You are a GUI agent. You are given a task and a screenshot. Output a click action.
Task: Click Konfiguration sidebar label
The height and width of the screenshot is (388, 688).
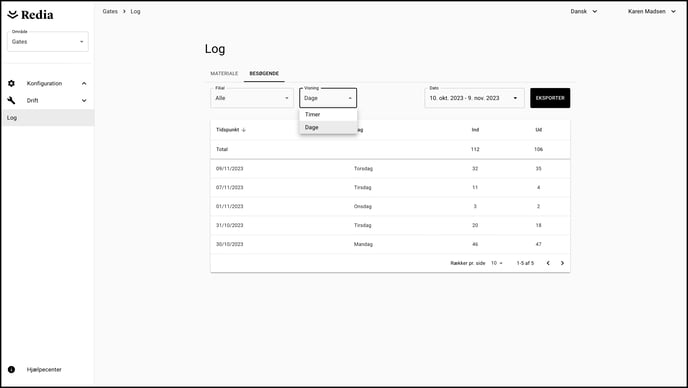click(x=44, y=83)
